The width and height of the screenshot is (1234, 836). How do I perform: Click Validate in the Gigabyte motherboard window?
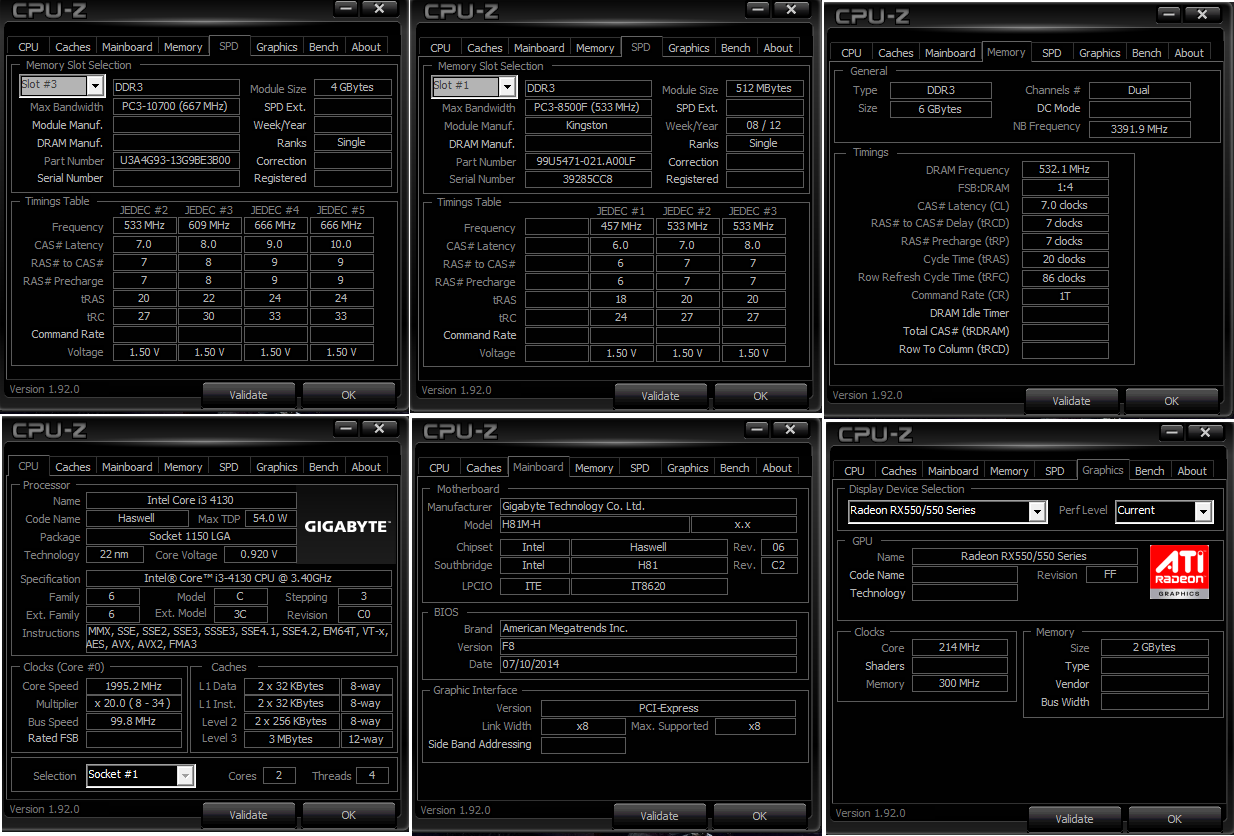(x=659, y=816)
